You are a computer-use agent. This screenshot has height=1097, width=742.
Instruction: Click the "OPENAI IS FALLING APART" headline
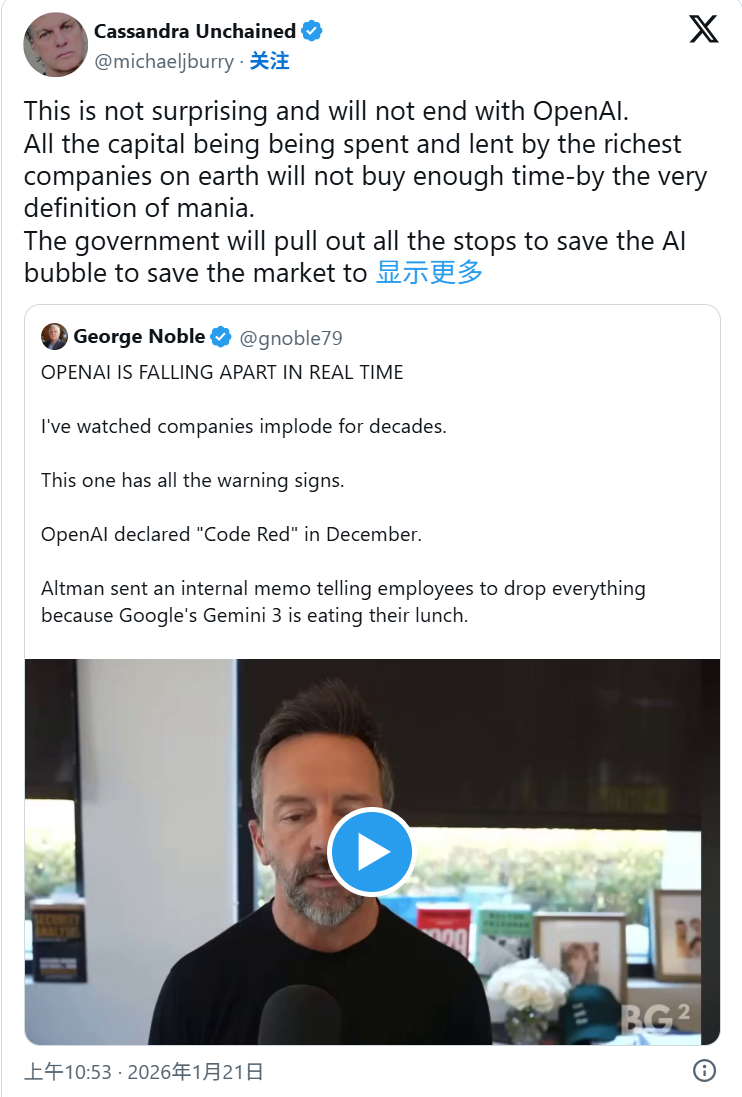[222, 373]
